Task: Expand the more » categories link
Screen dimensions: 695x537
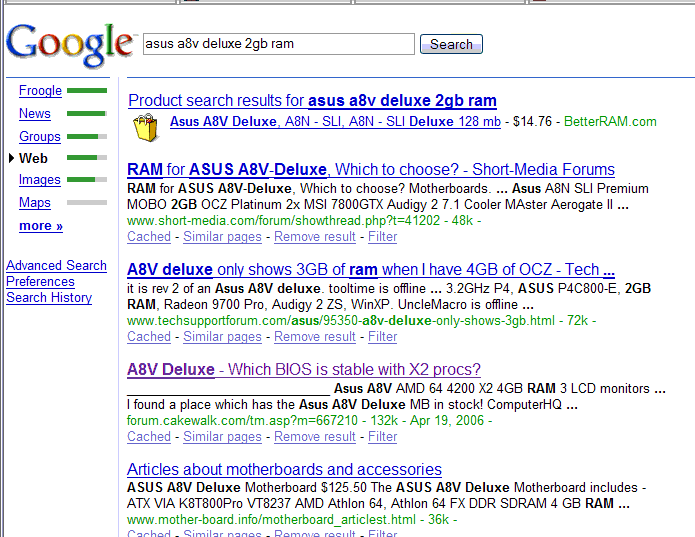Action: pyautogui.click(x=41, y=226)
